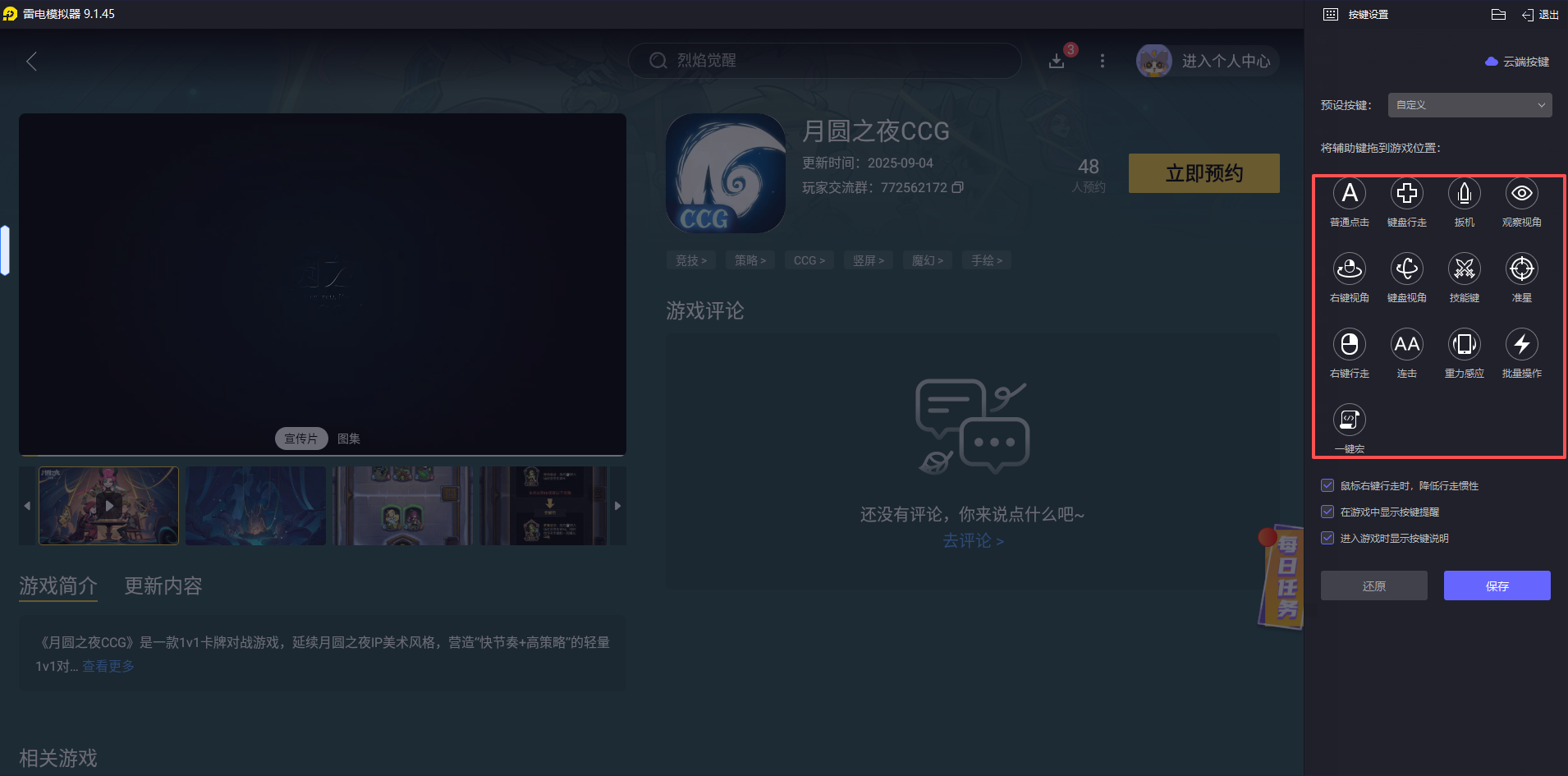Open the 竞技 tag
Viewport: 1568px width, 776px height.
[x=691, y=260]
